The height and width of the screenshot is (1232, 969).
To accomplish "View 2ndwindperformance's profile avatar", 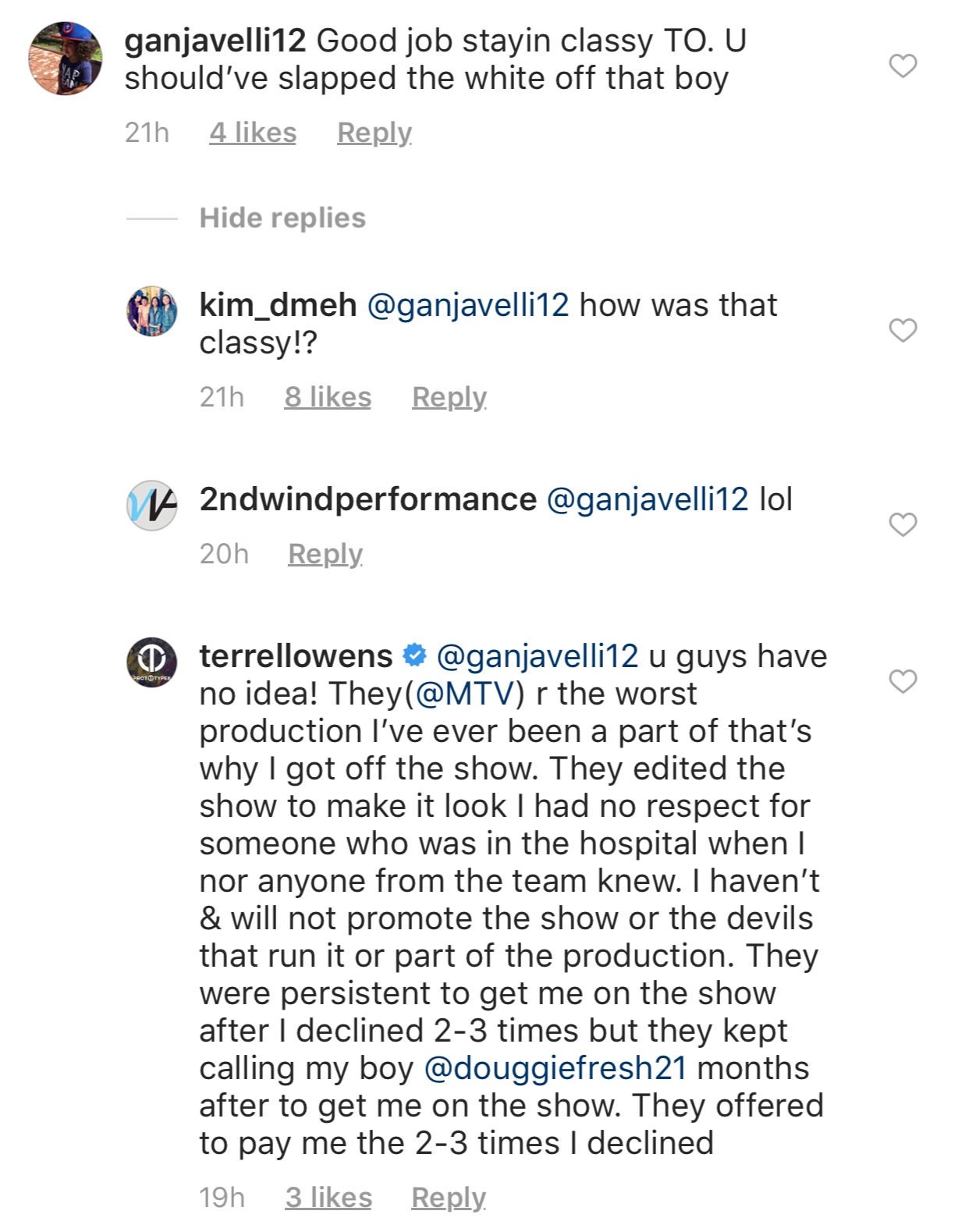I will point(152,506).
